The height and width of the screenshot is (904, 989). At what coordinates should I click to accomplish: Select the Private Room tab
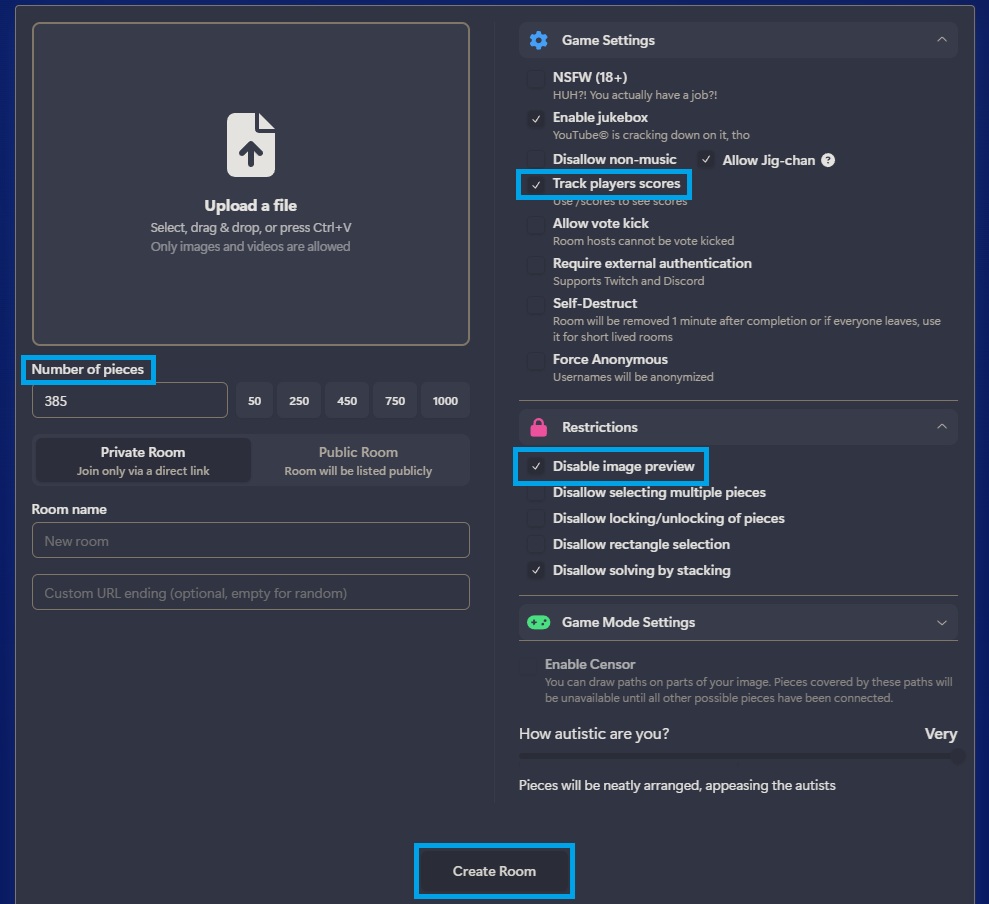pos(143,461)
